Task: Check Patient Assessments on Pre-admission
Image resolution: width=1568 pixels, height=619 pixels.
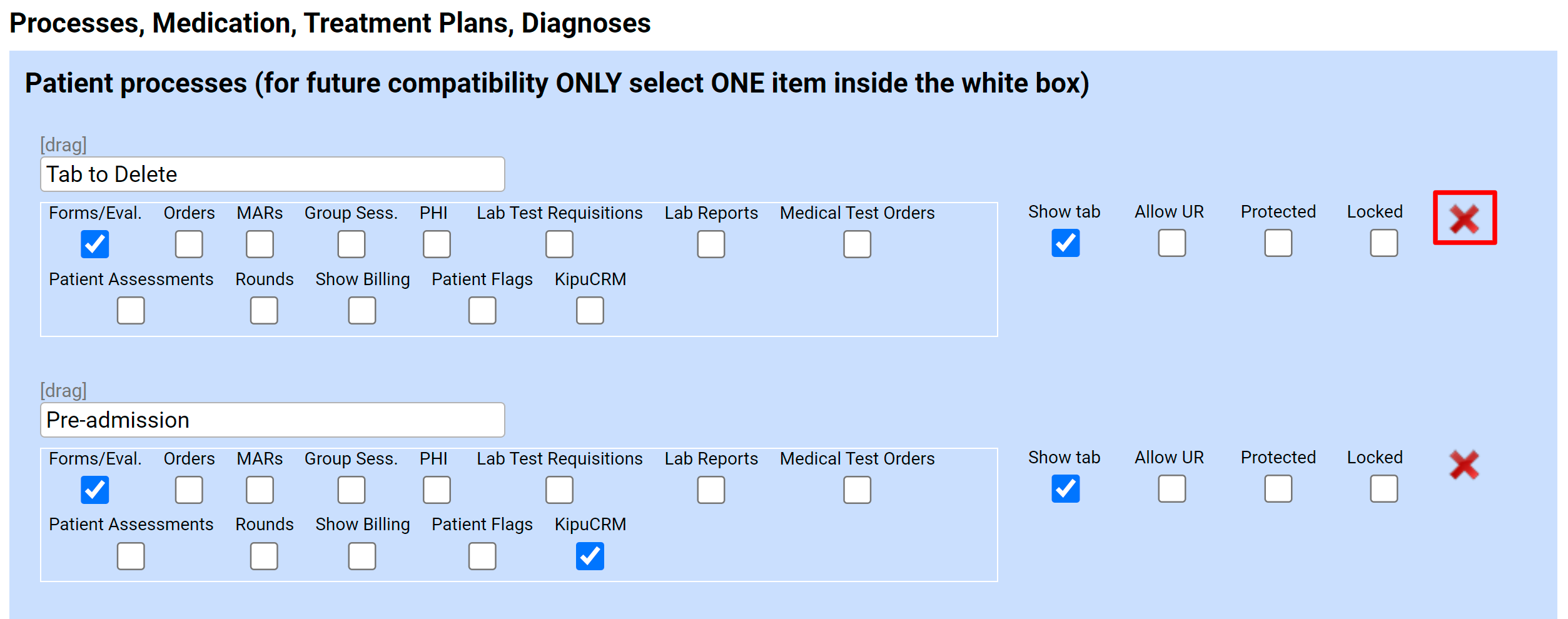Action: [130, 556]
